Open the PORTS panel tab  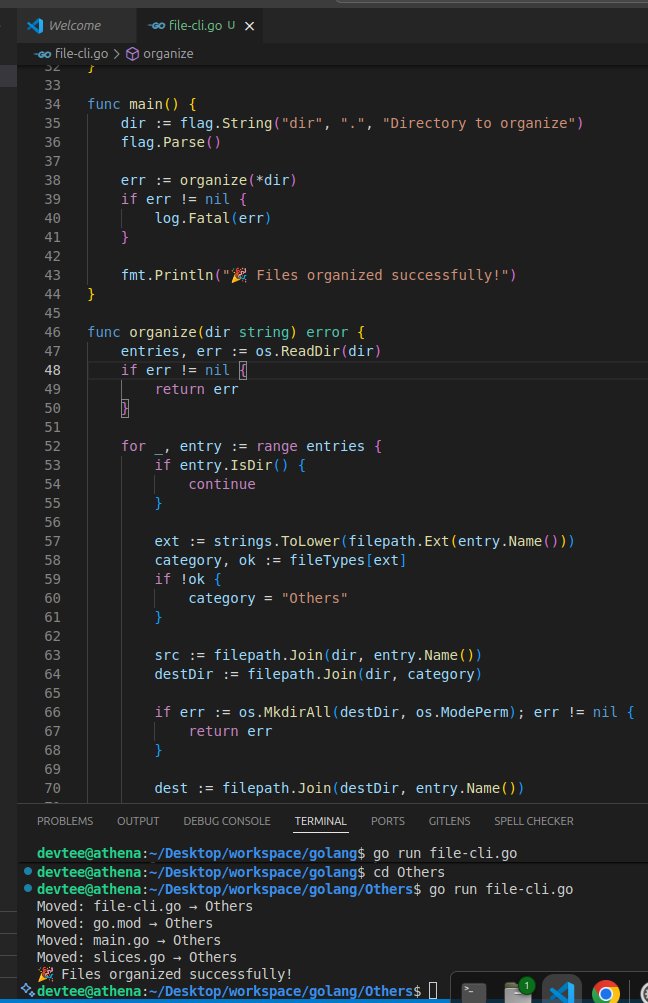[x=388, y=821]
